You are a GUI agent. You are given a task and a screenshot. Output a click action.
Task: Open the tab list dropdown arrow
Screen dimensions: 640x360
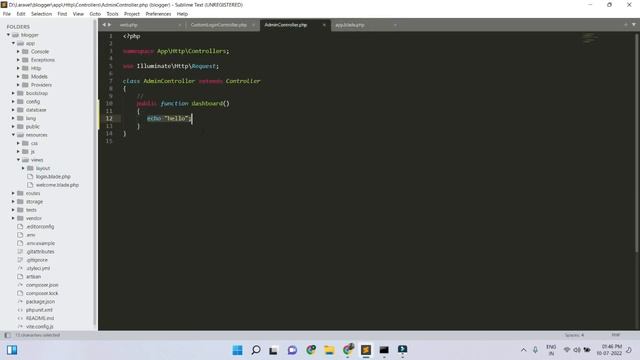pos(634,25)
